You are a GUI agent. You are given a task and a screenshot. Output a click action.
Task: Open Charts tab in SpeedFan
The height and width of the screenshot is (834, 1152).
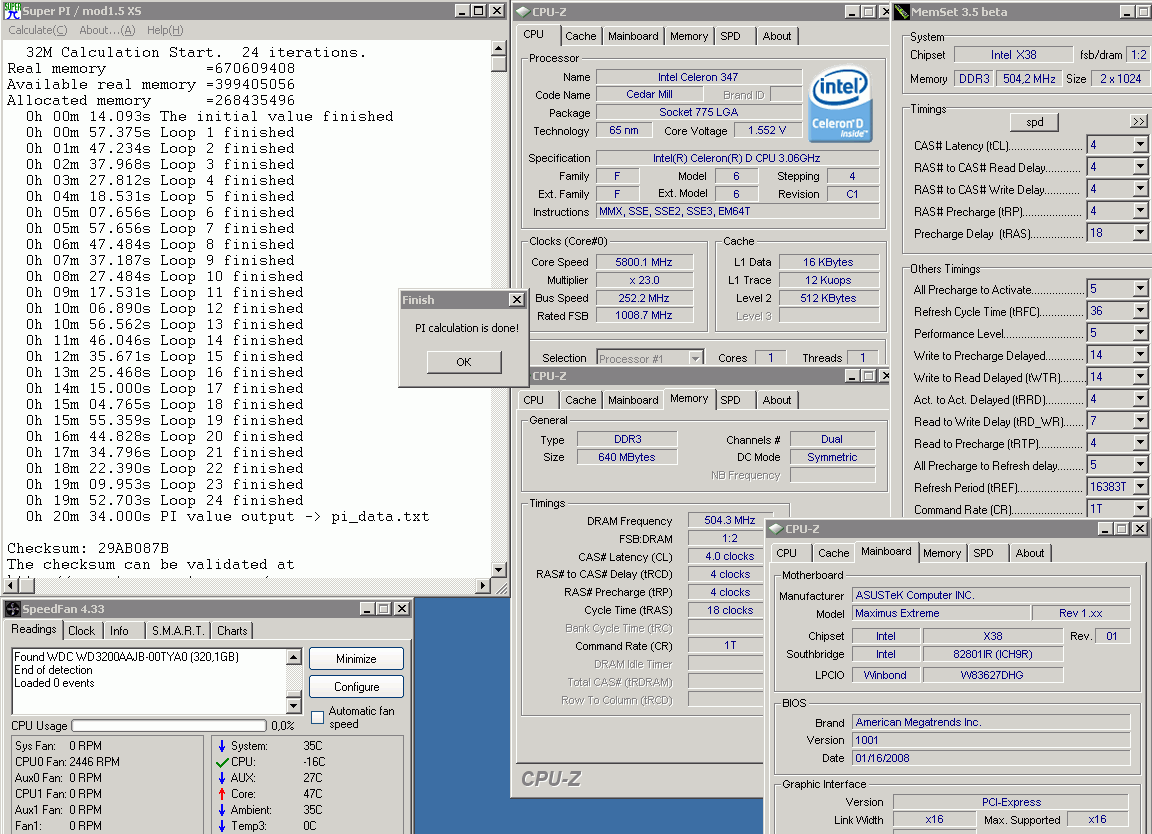click(x=232, y=630)
